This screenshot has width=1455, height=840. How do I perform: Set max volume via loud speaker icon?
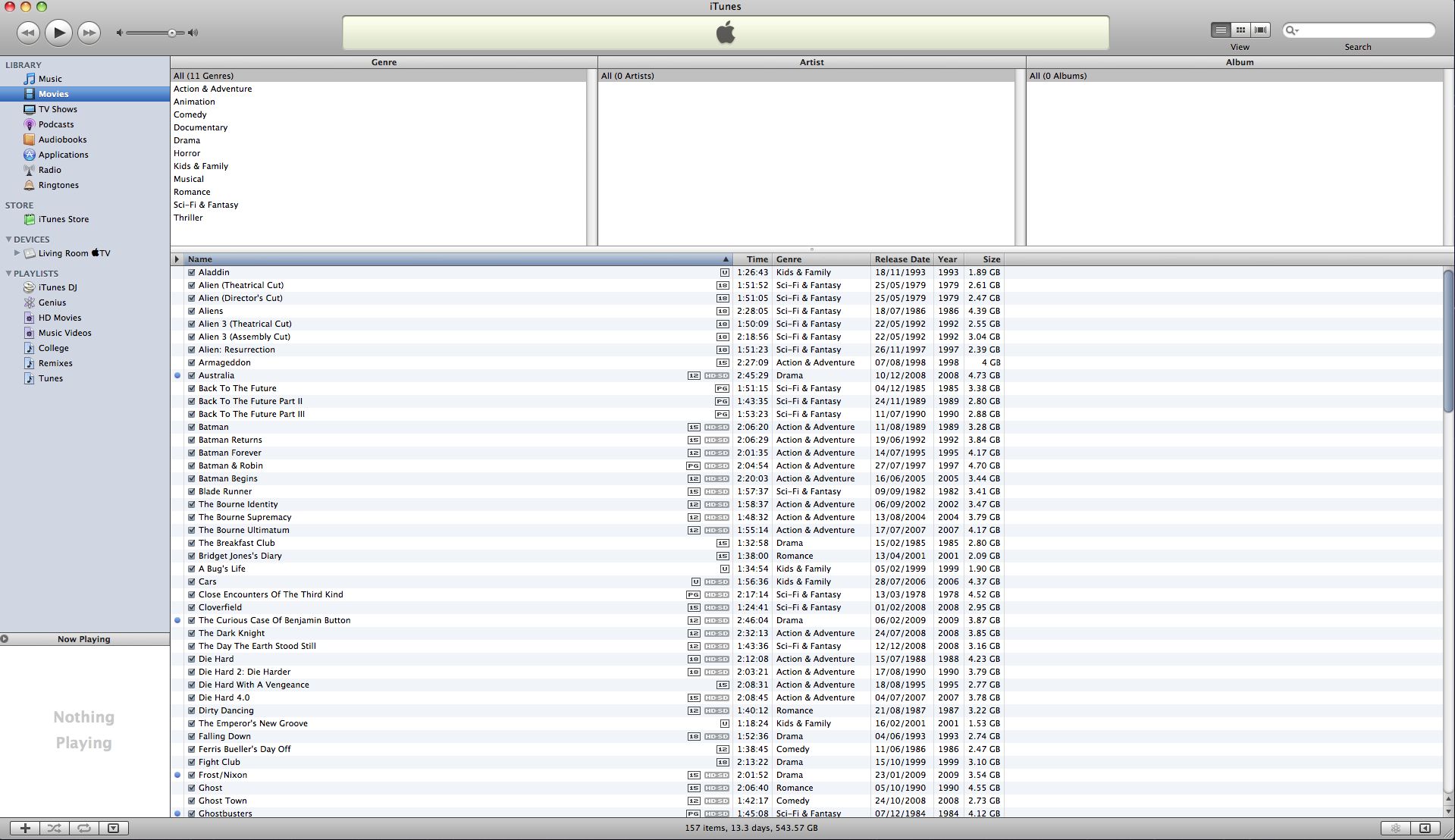(x=193, y=33)
